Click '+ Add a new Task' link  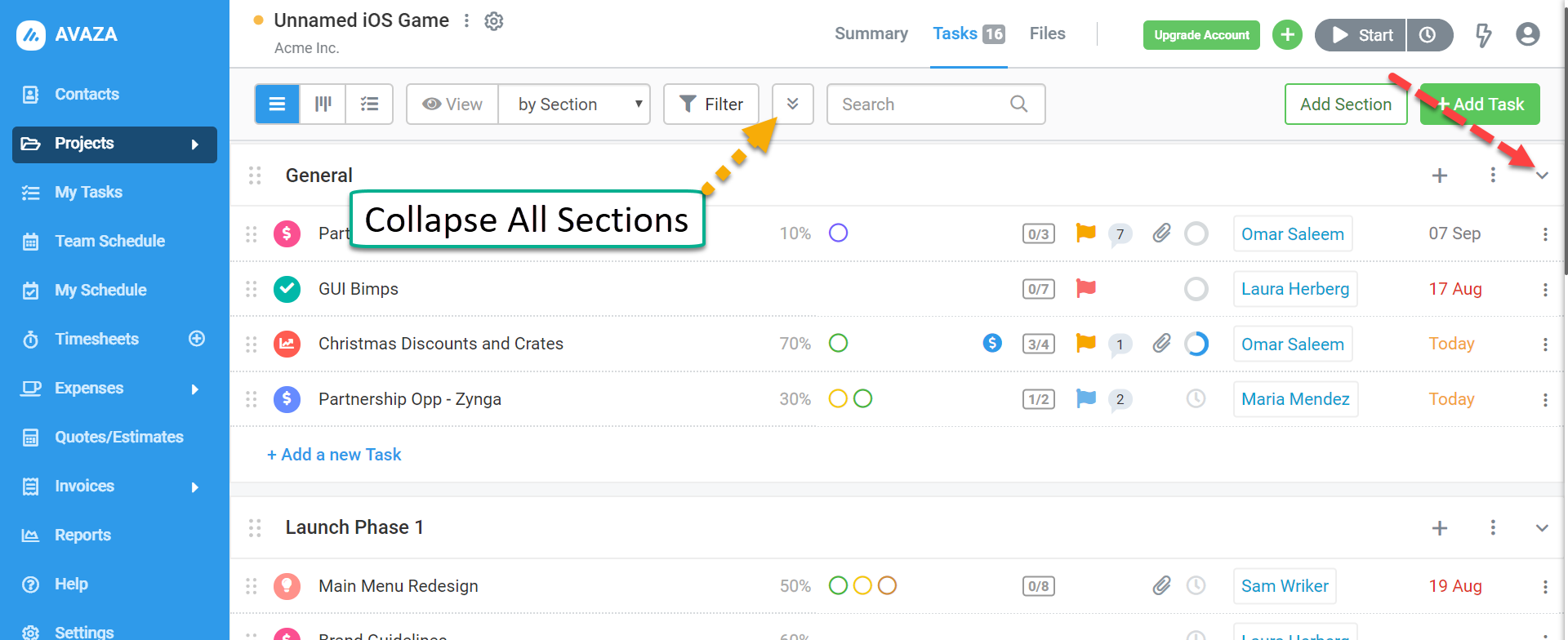click(334, 455)
